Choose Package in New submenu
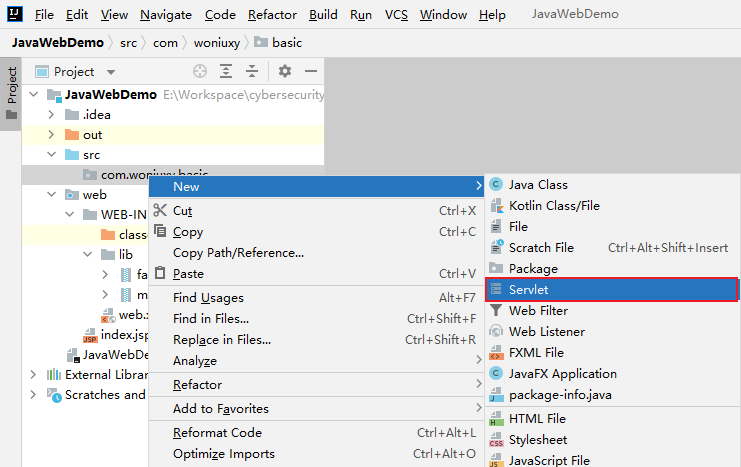Viewport: 741px width, 467px height. pyautogui.click(x=612, y=268)
